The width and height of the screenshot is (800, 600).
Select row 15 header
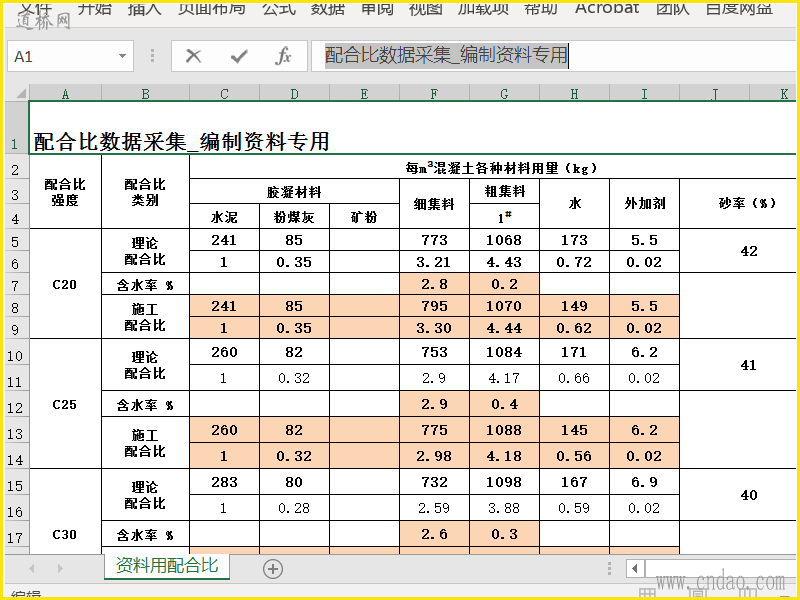tap(15, 485)
